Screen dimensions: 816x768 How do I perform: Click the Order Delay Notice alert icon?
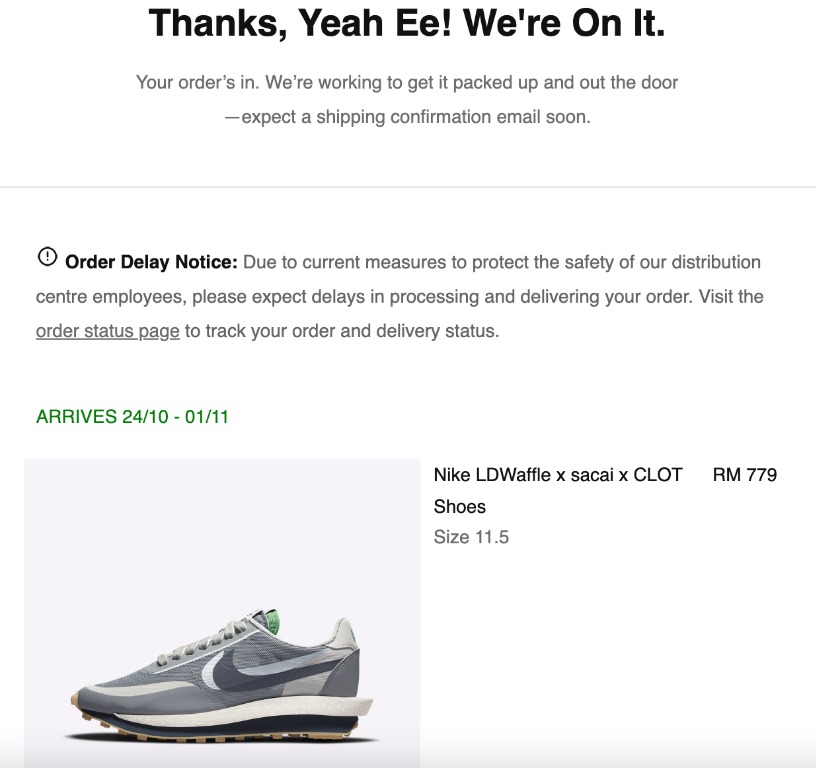tap(47, 258)
